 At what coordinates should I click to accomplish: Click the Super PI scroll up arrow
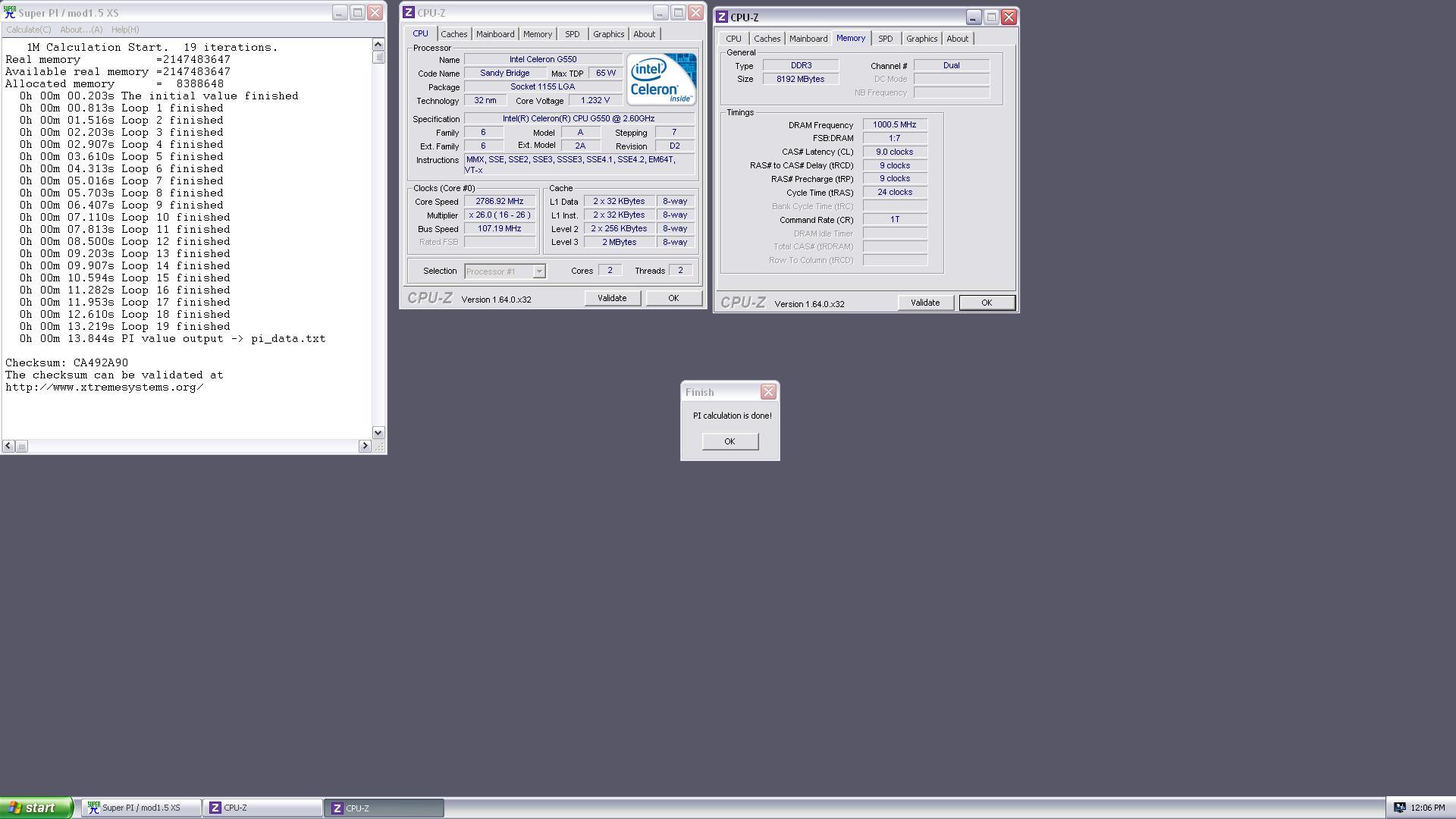pos(378,45)
